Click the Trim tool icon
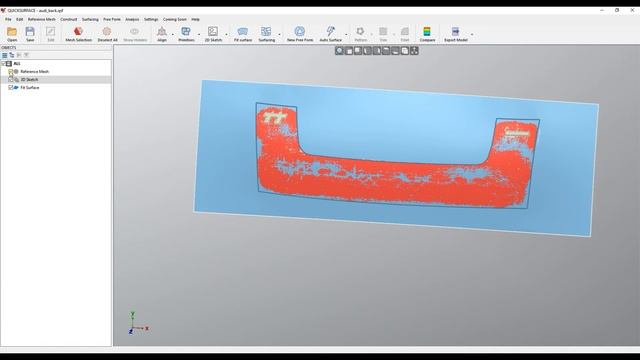The width and height of the screenshot is (640, 360). (x=383, y=31)
